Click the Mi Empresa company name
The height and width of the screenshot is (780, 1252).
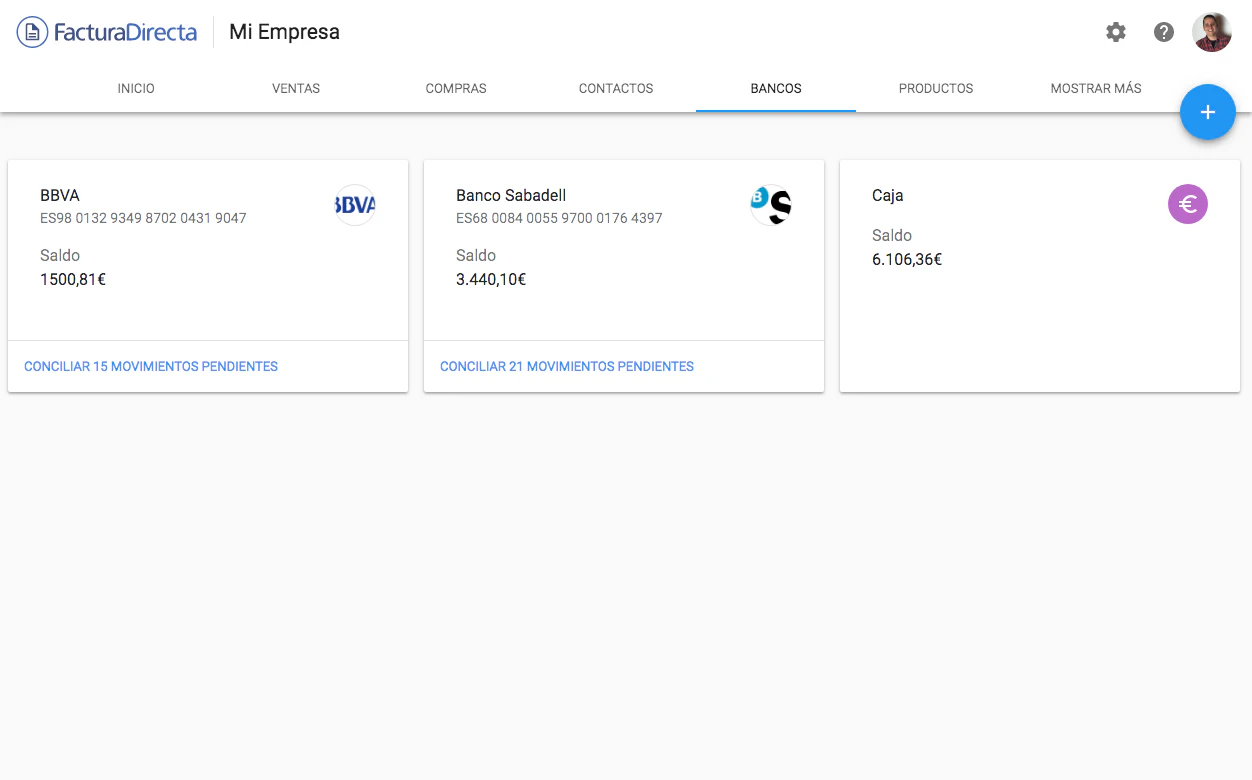pyautogui.click(x=284, y=31)
